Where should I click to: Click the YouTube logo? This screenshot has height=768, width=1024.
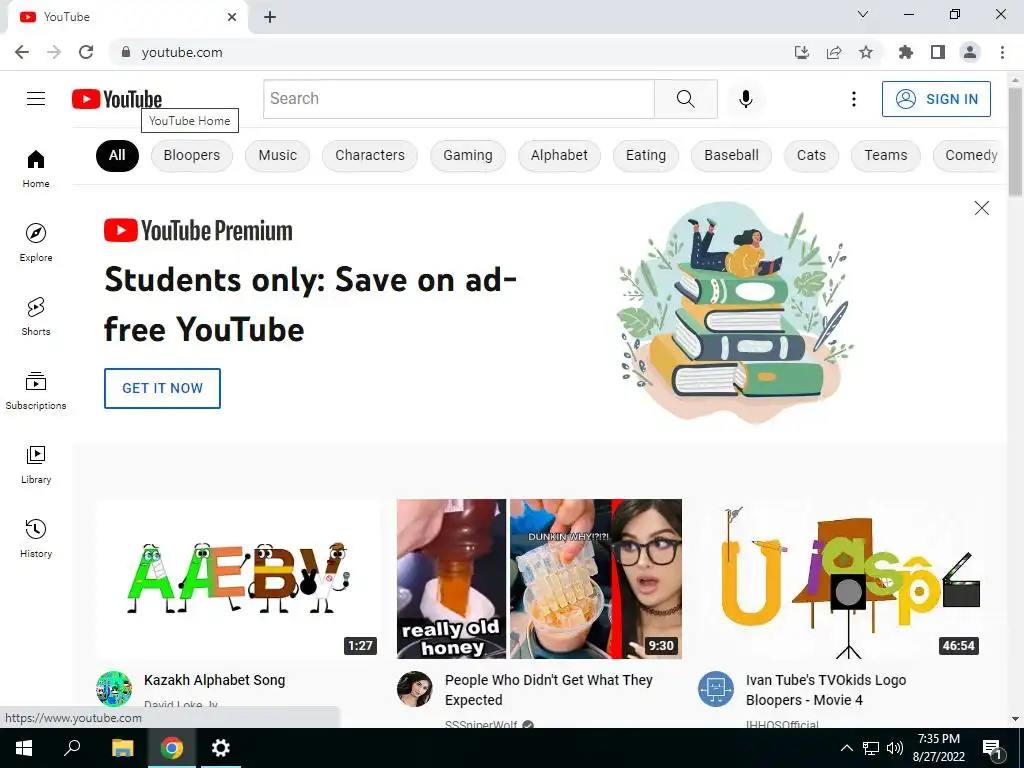(x=117, y=99)
